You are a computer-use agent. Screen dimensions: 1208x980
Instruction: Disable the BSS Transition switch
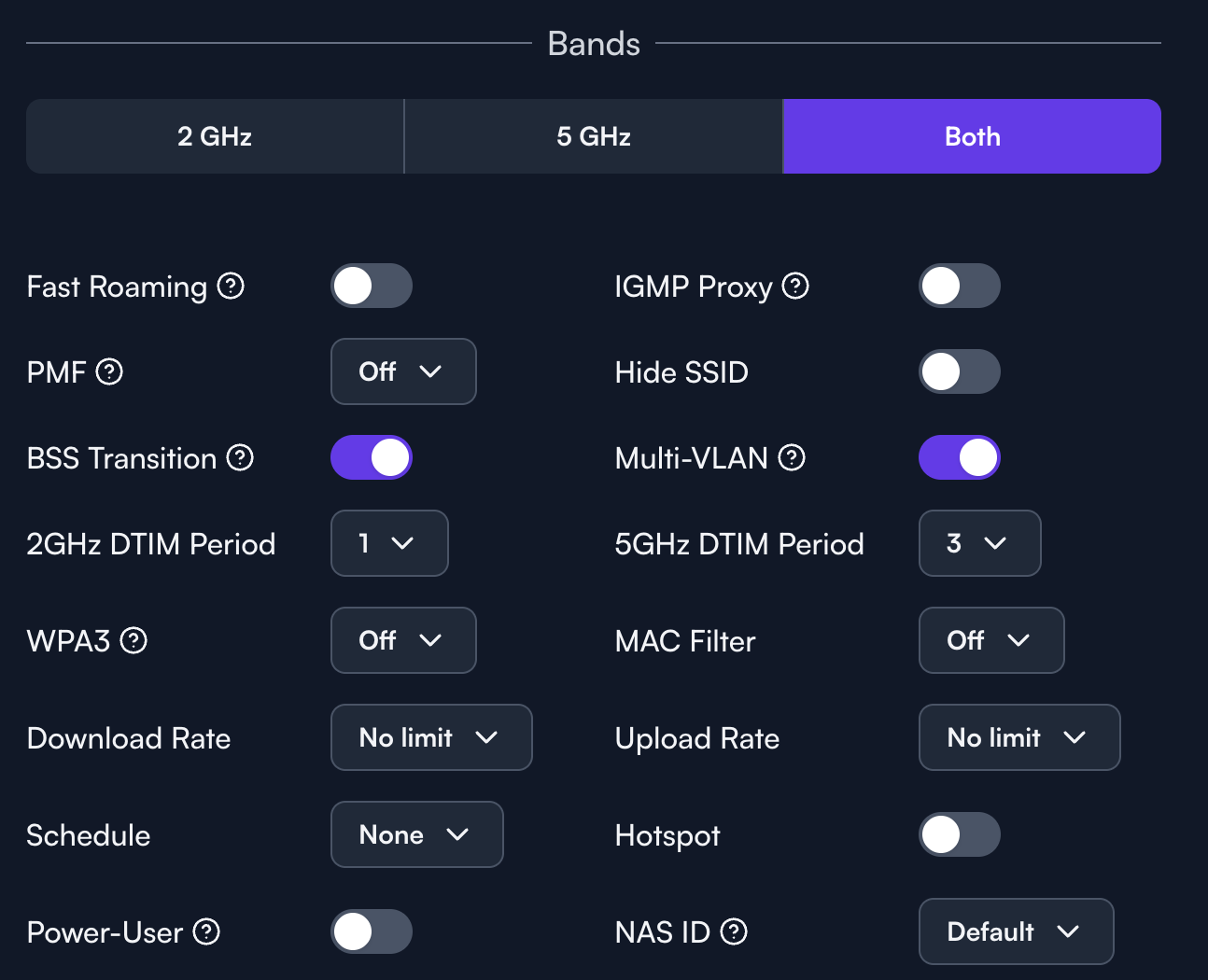coord(372,457)
